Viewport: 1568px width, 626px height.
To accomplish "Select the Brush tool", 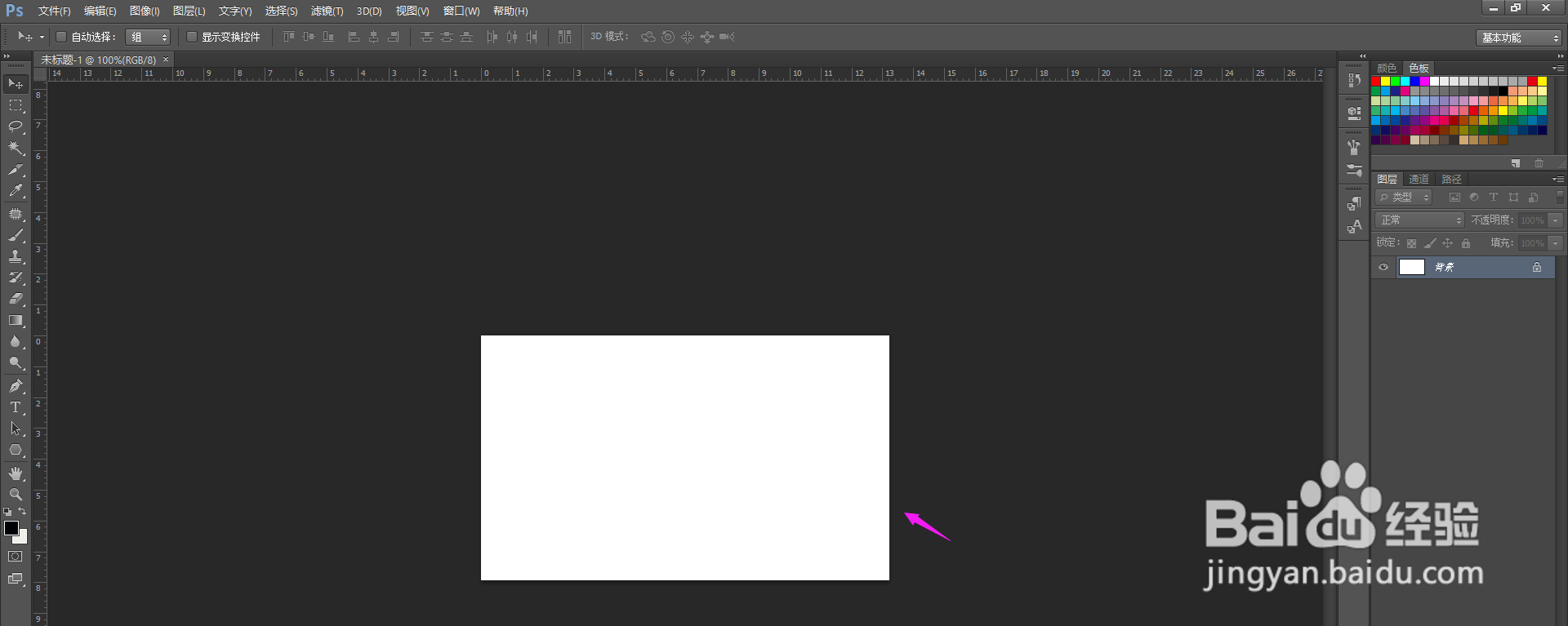I will click(x=16, y=235).
